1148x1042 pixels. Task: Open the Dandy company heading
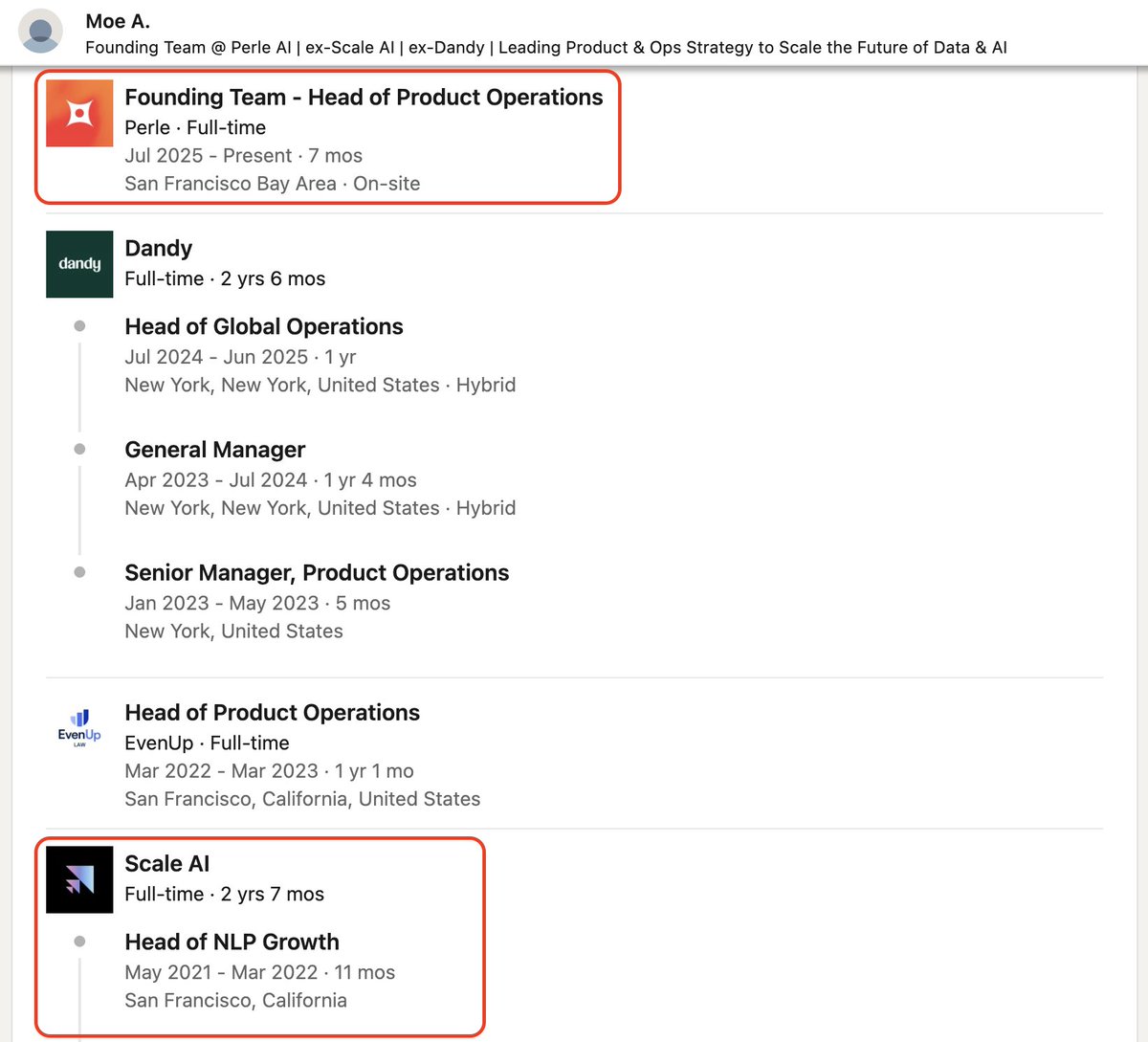pos(159,249)
